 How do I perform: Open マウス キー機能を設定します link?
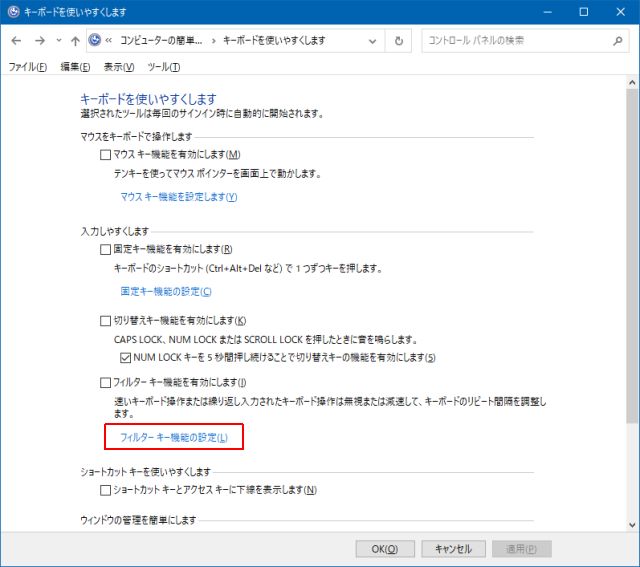[x=178, y=197]
